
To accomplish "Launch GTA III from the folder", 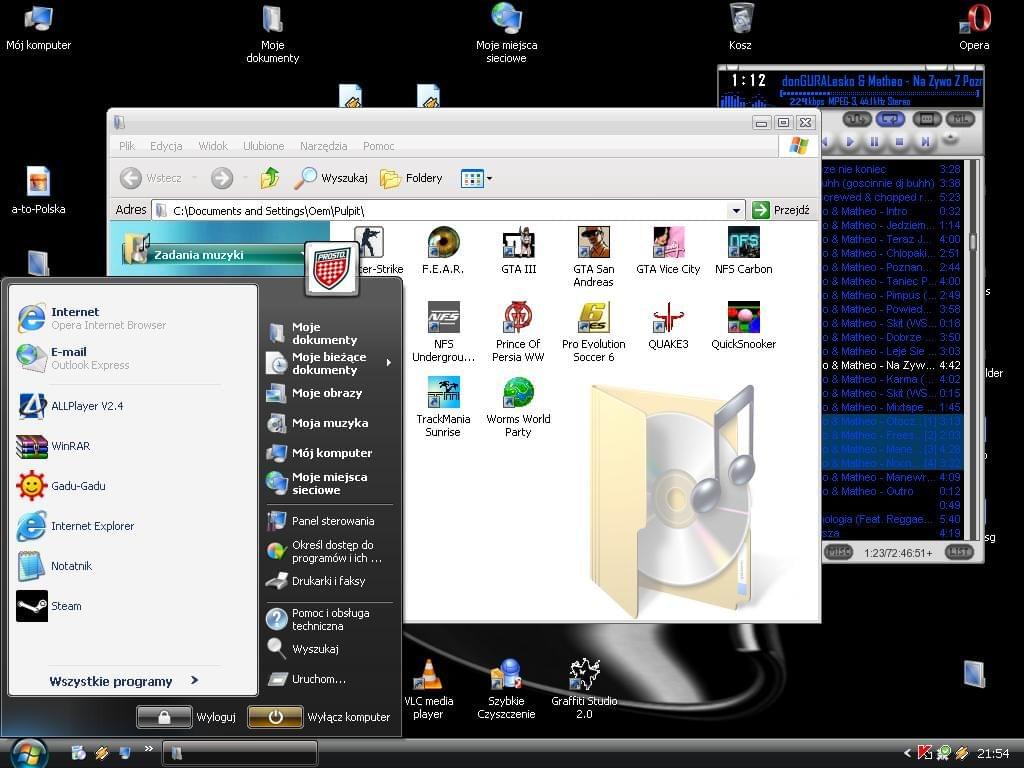I will coord(519,250).
